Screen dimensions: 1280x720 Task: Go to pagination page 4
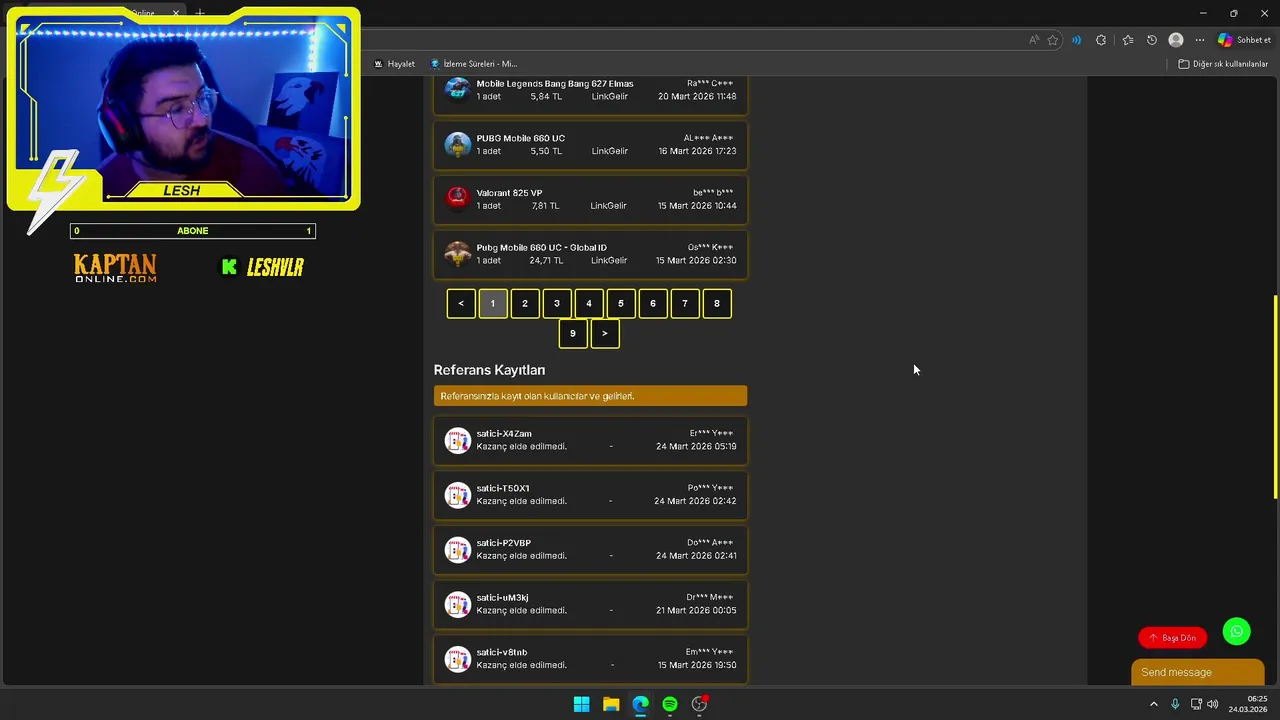pyautogui.click(x=589, y=303)
